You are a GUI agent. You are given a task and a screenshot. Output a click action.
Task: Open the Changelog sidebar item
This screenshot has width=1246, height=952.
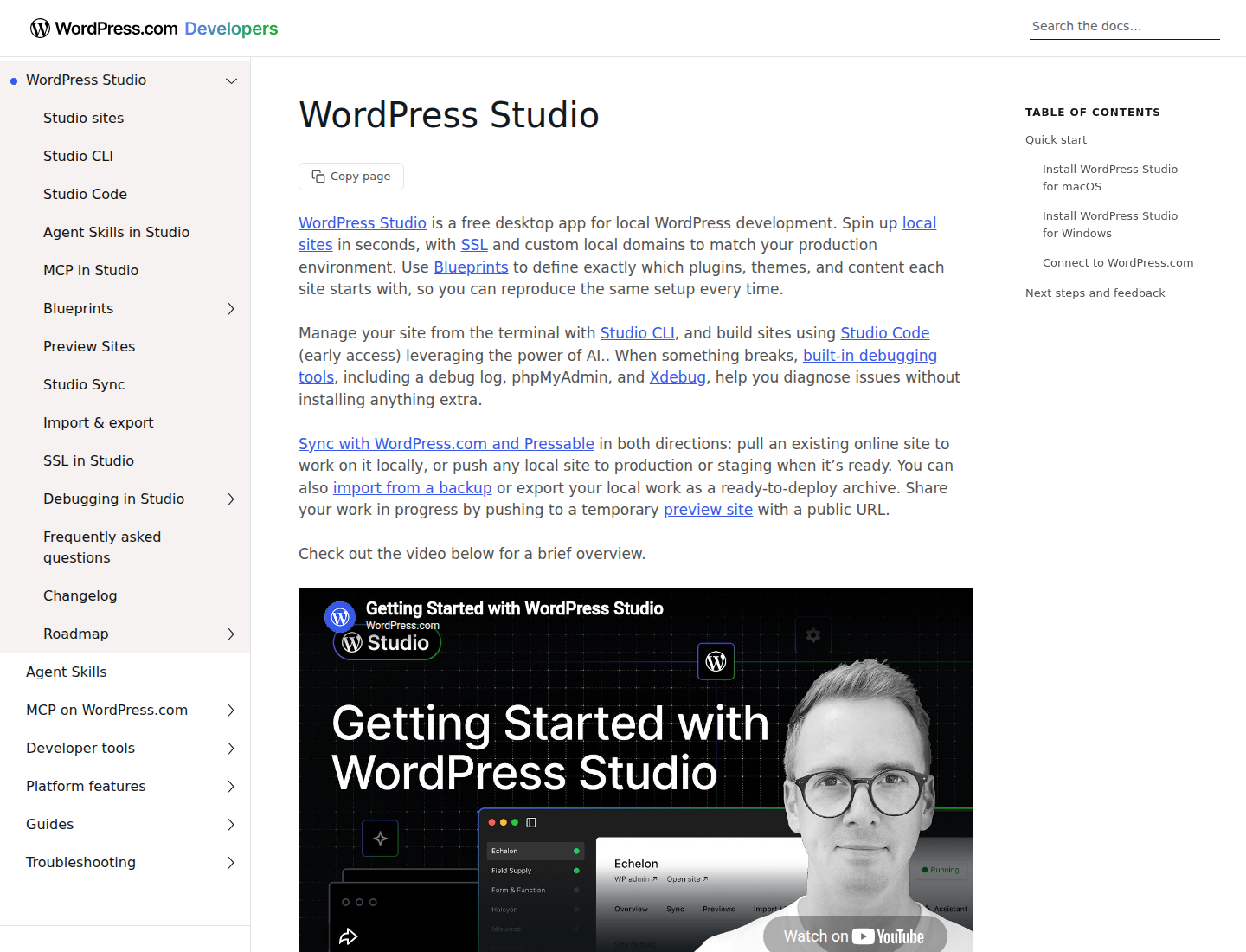click(80, 595)
